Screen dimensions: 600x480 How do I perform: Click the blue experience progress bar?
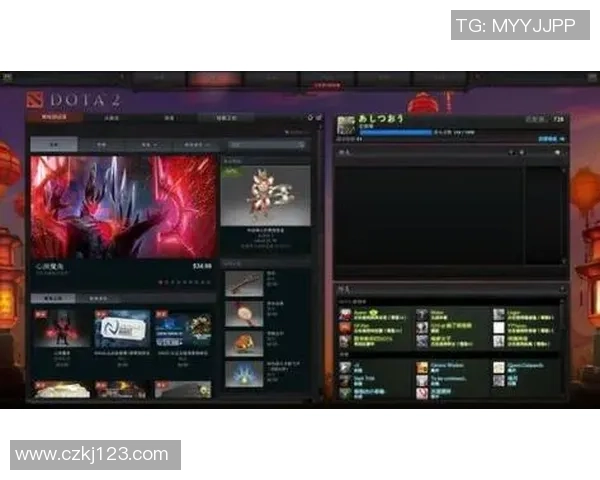pos(396,132)
